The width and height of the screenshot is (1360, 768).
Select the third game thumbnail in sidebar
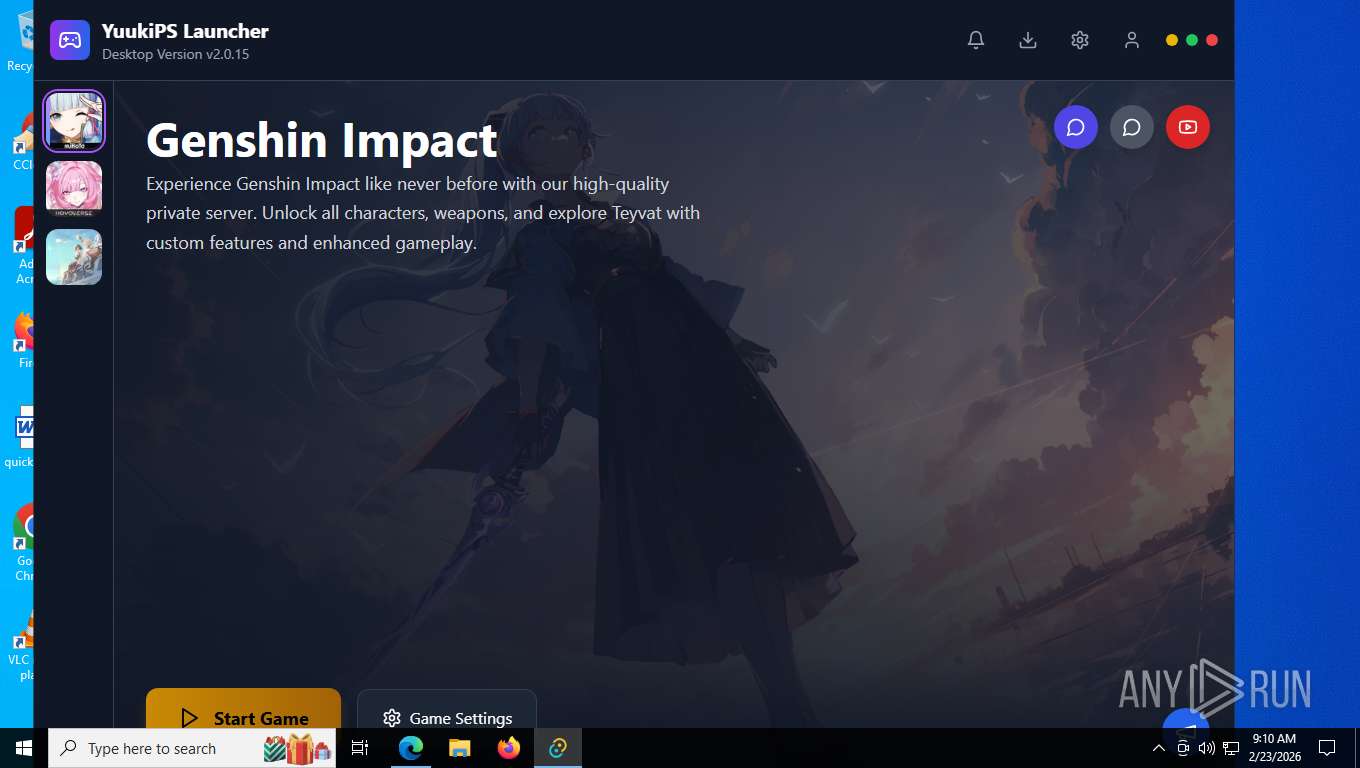coord(74,257)
